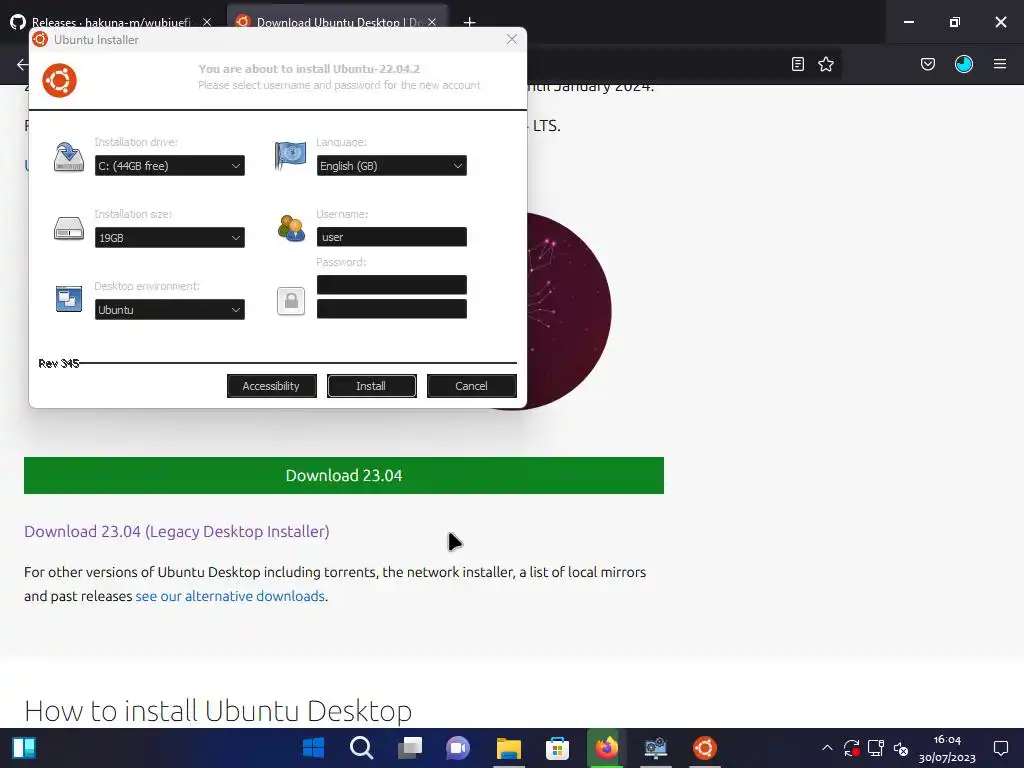
Task: Open the Installation size dropdown
Action: tap(170, 238)
